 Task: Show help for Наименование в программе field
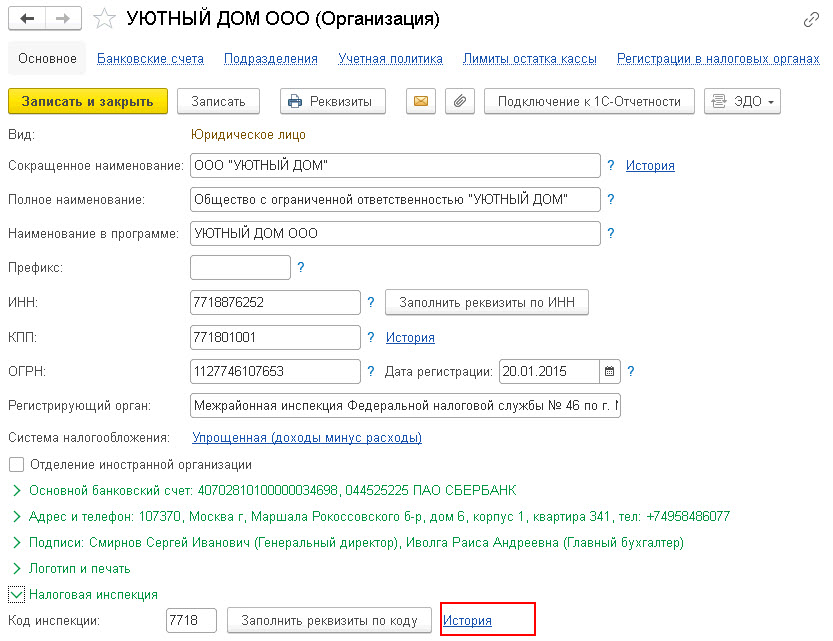[611, 233]
